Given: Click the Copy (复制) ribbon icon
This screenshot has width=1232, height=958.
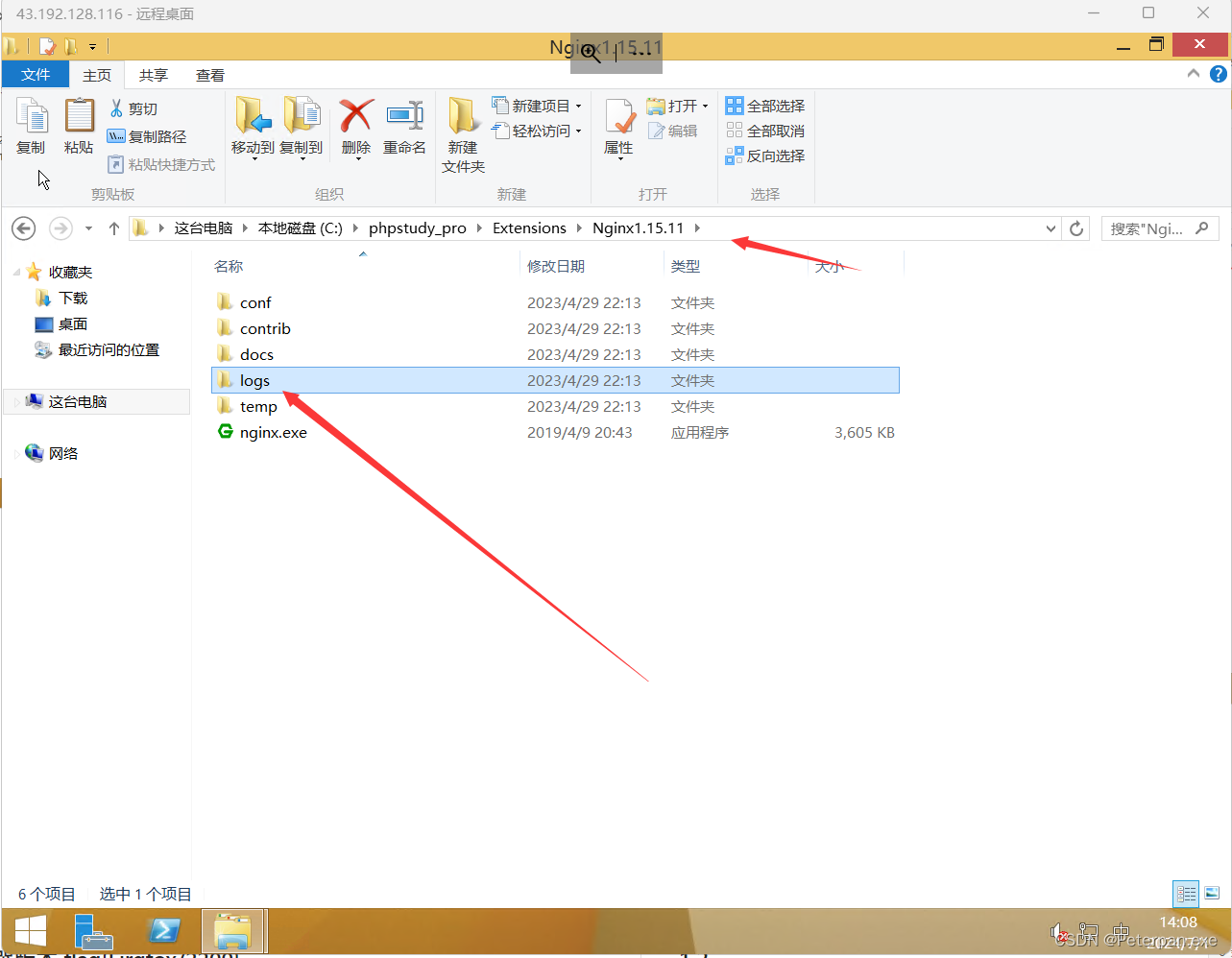Looking at the screenshot, I should 31,127.
